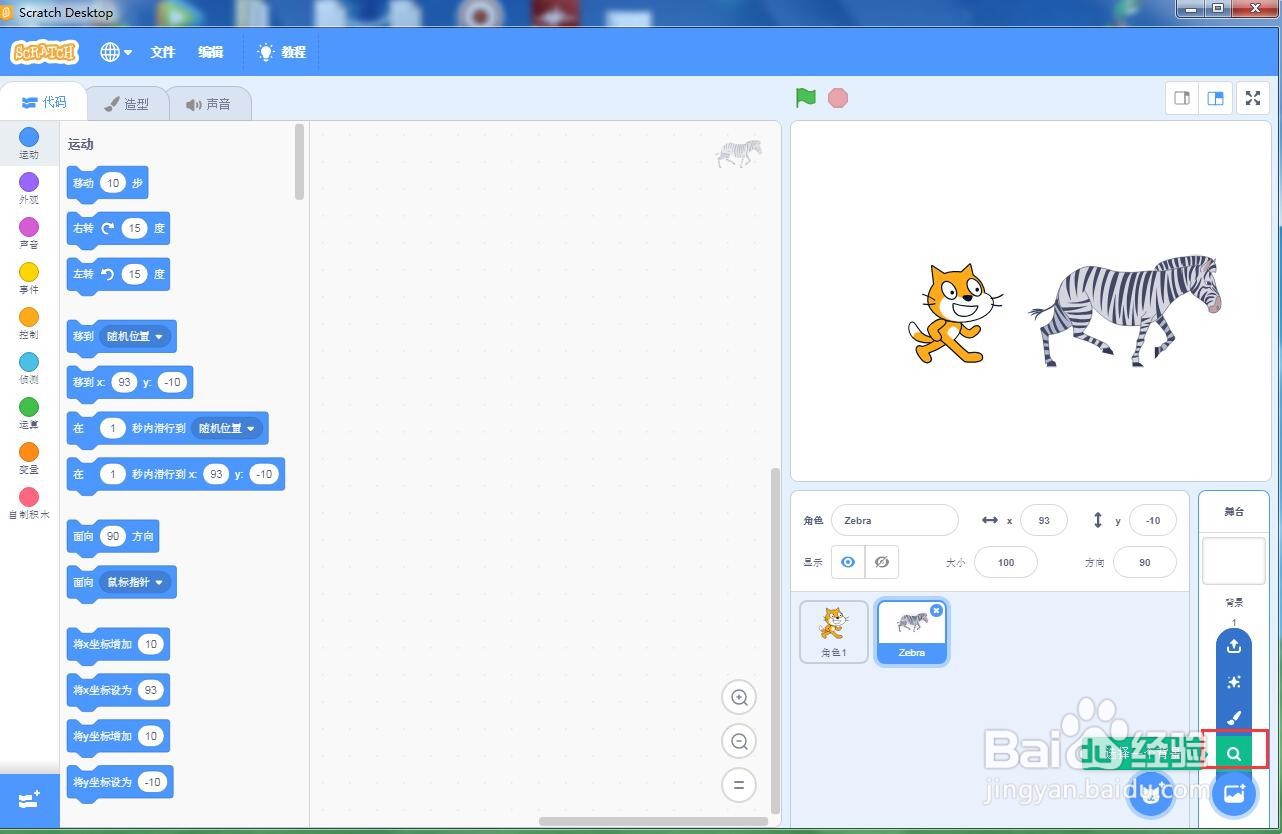Zoom out the code workspace
1282x834 pixels.
pos(739,741)
